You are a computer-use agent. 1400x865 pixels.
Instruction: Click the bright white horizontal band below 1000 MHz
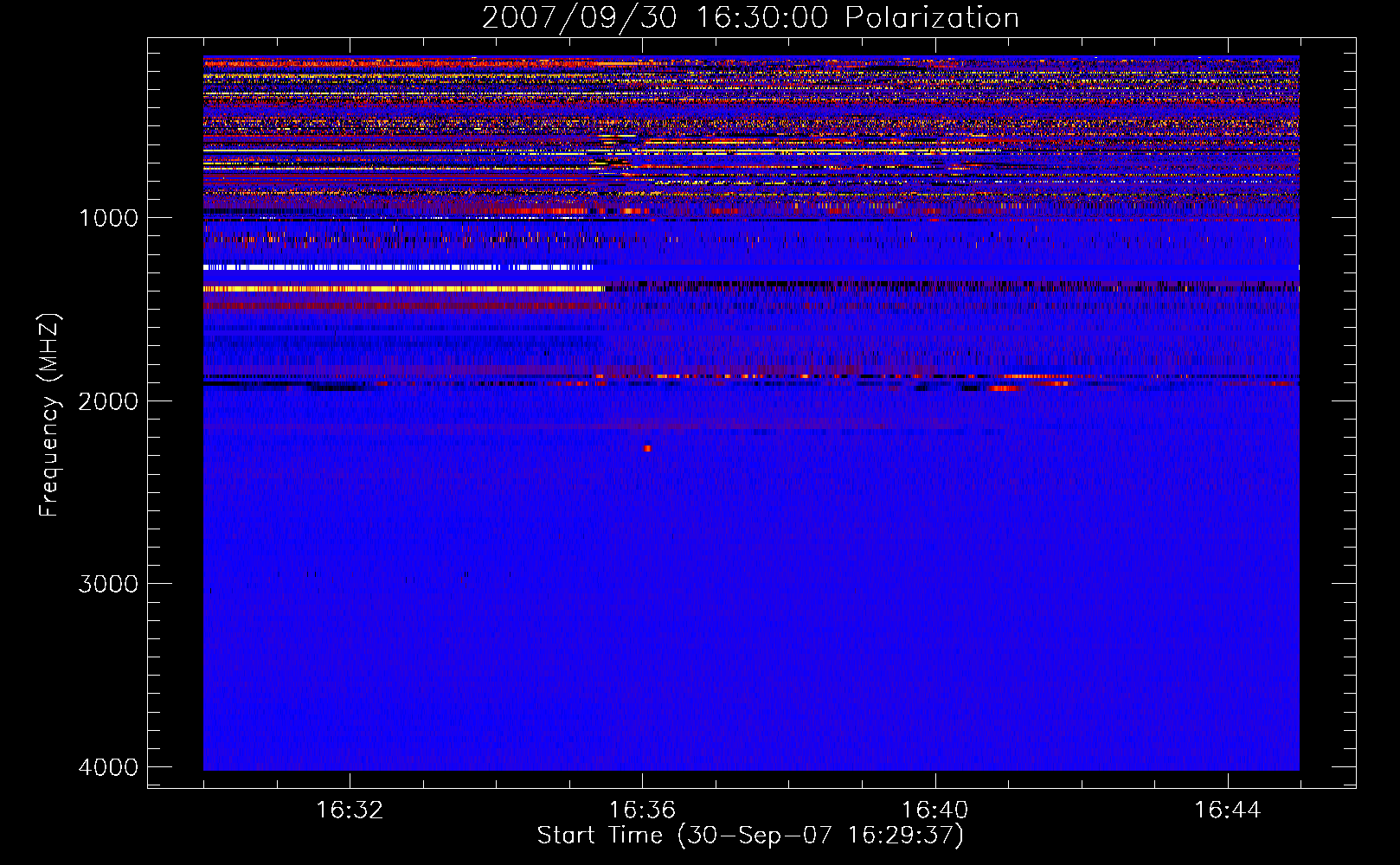pos(398,267)
